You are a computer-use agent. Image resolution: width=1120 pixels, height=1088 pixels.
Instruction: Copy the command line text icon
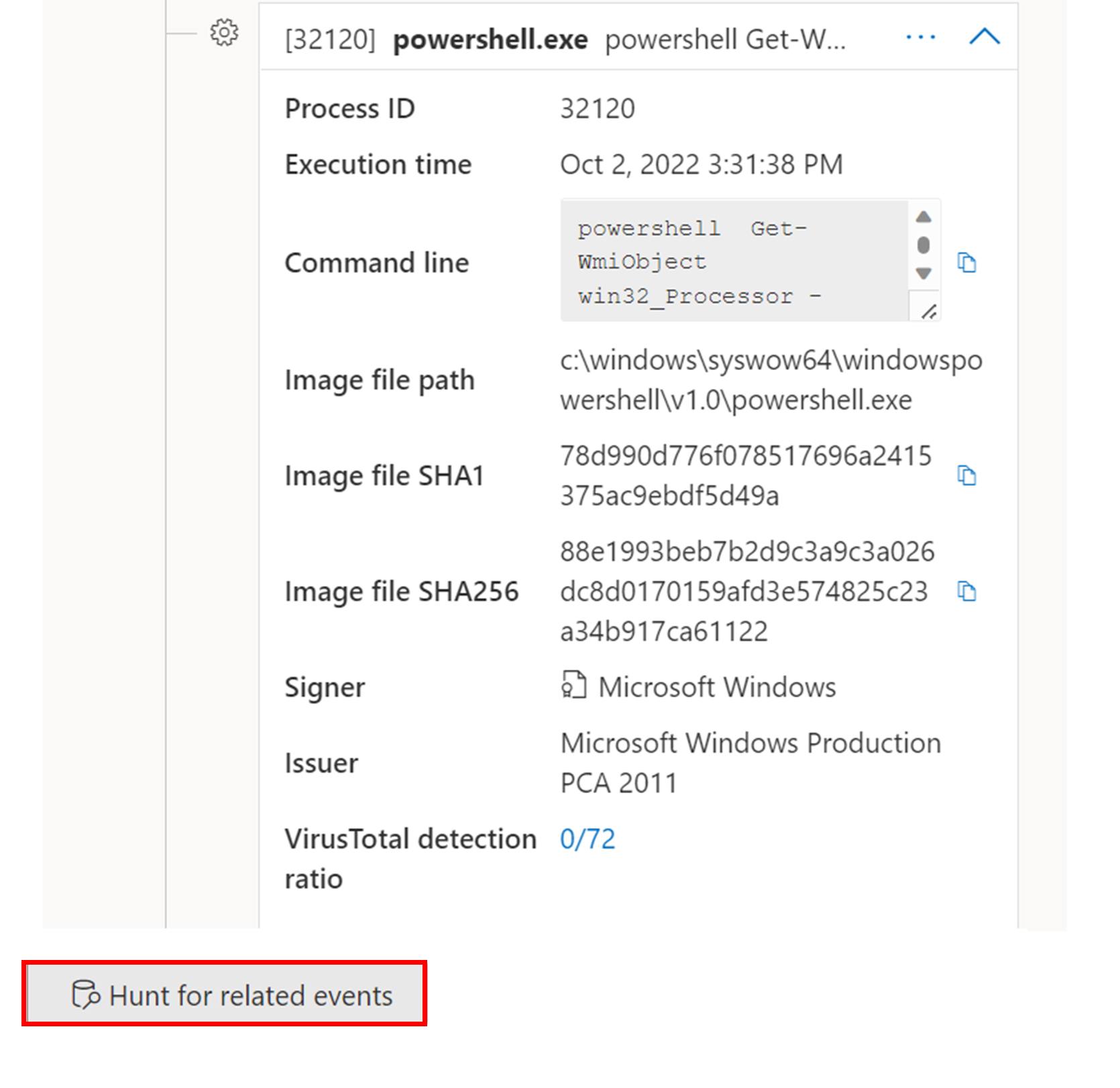[x=966, y=262]
